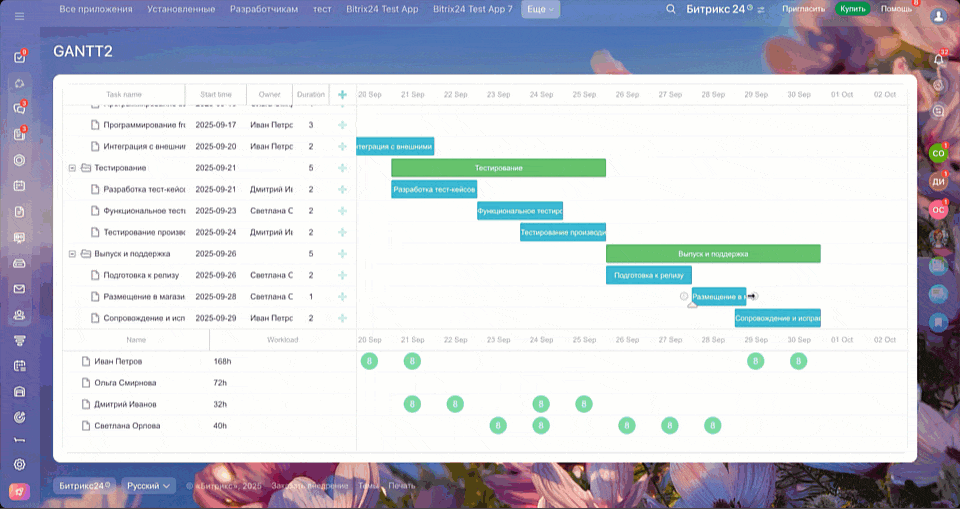
Task: Open the Еще dropdown in top menu
Action: coord(540,9)
